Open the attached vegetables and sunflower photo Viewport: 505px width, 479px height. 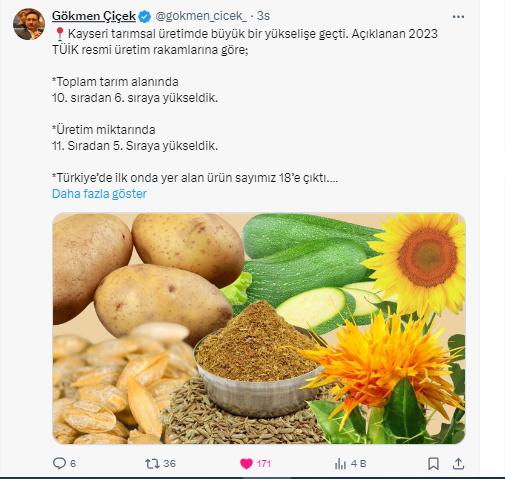pyautogui.click(x=259, y=328)
